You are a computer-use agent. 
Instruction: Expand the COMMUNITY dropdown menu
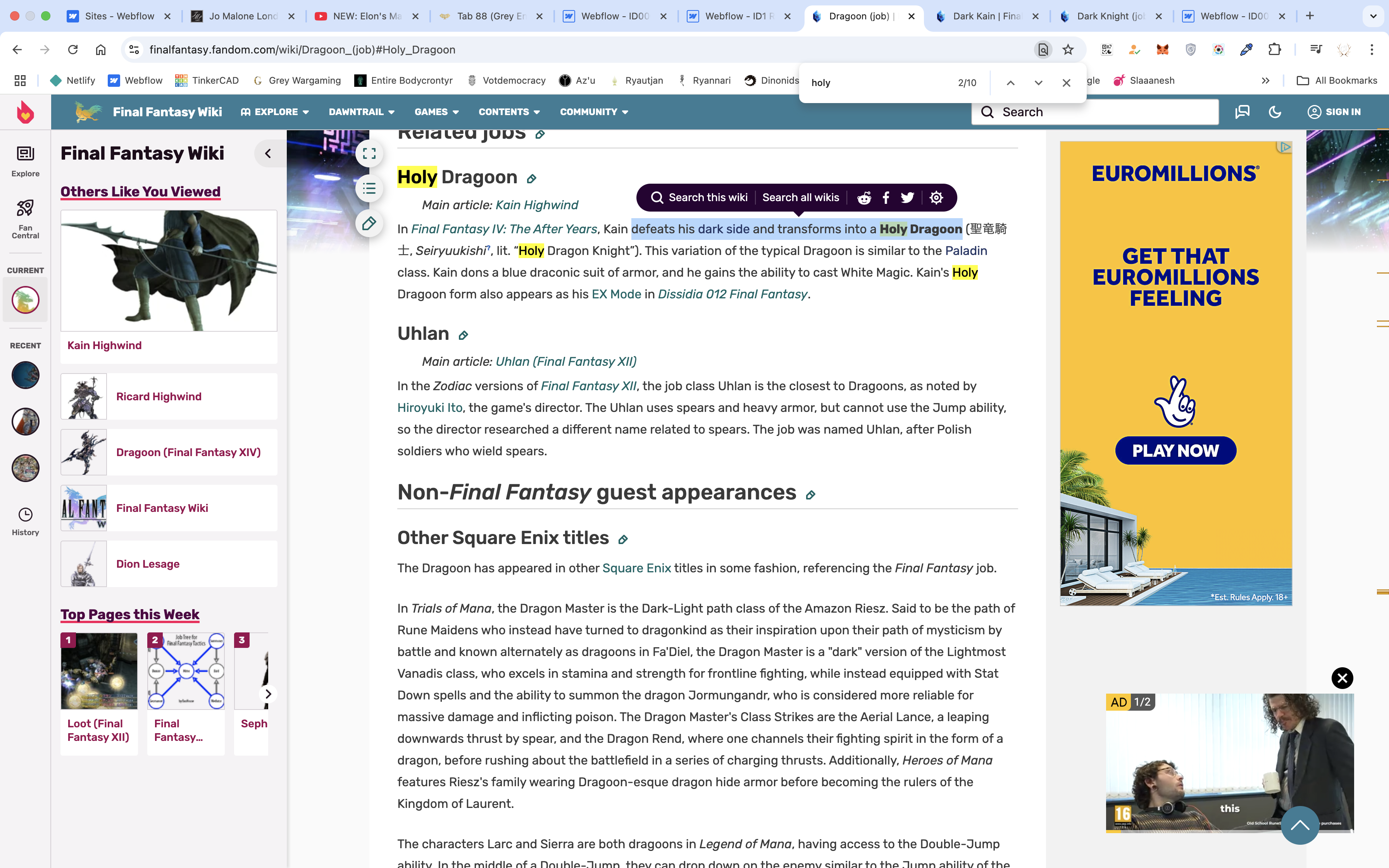pos(593,112)
